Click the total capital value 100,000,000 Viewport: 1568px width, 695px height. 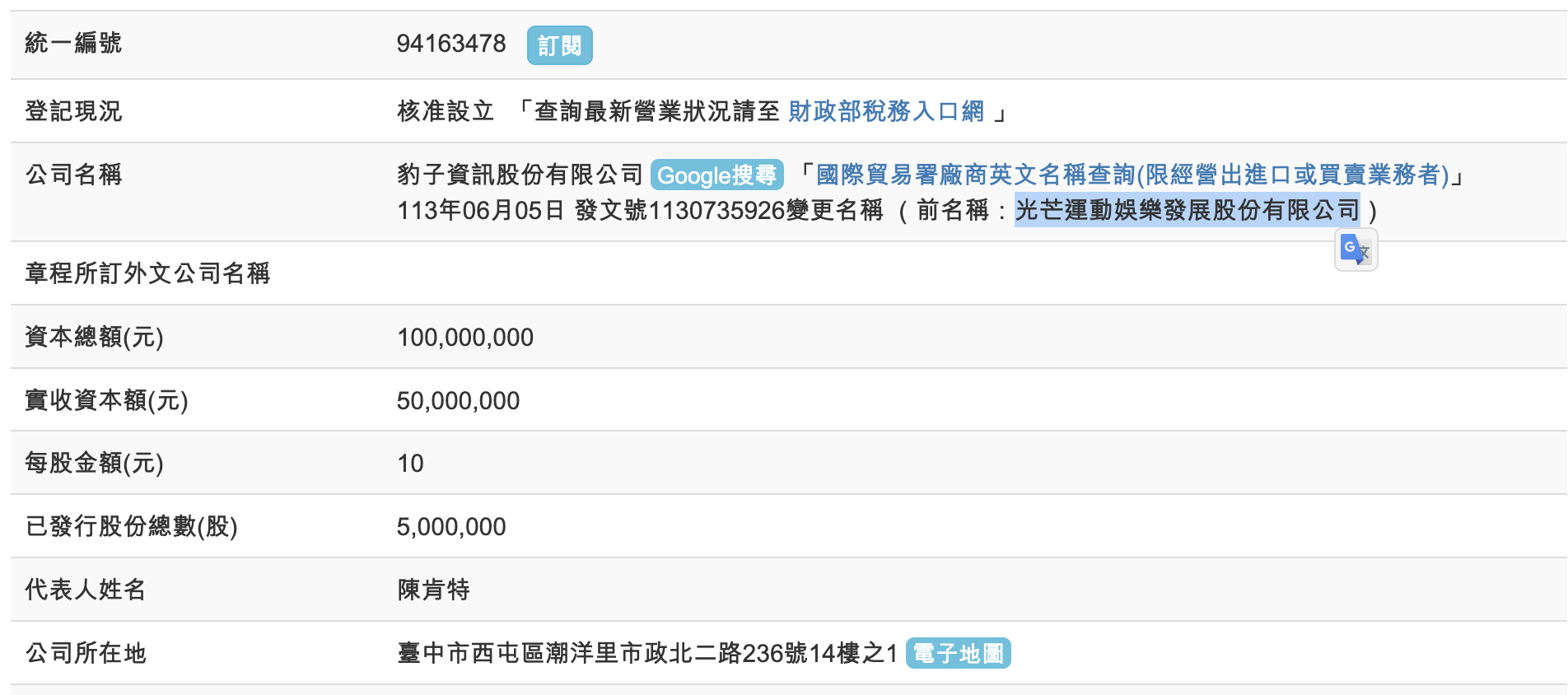point(465,337)
